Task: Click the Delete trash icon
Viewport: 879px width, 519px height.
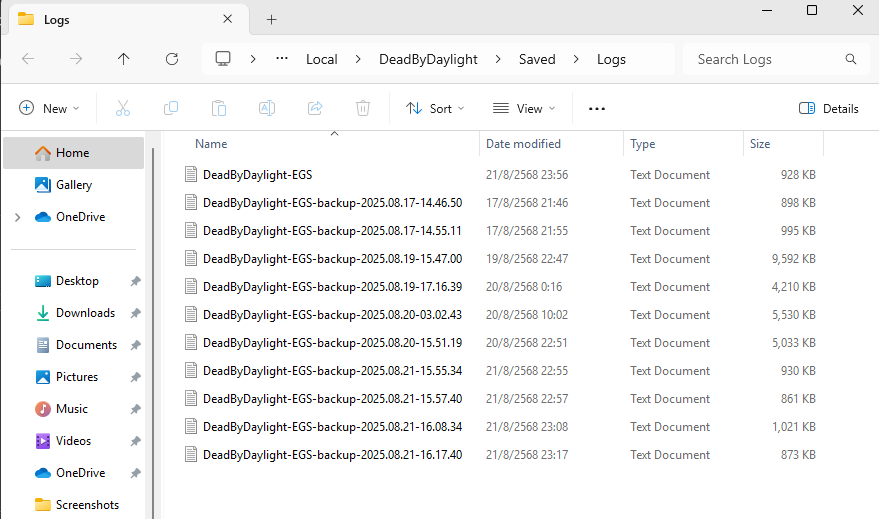Action: (x=363, y=108)
